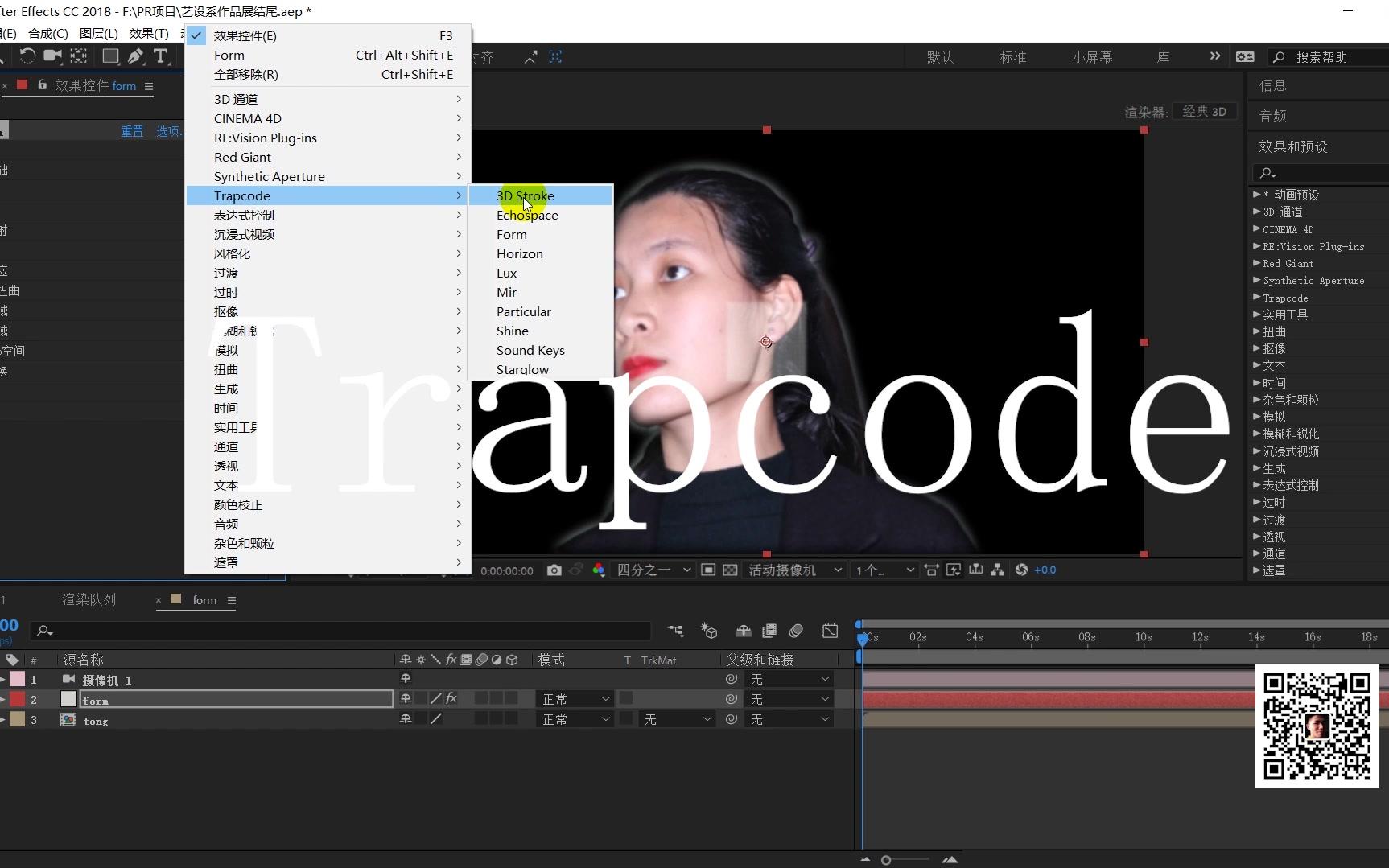Expand Trapcode in Effects and Presets panel
This screenshot has height=868, width=1389.
[1256, 298]
